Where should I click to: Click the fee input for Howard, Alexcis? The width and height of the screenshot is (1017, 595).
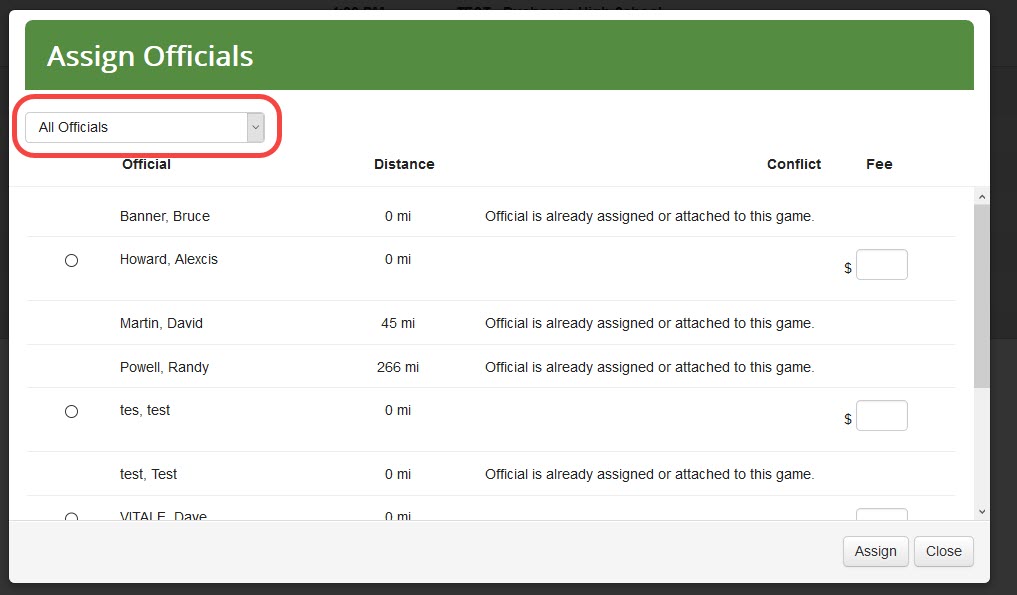pyautogui.click(x=882, y=264)
